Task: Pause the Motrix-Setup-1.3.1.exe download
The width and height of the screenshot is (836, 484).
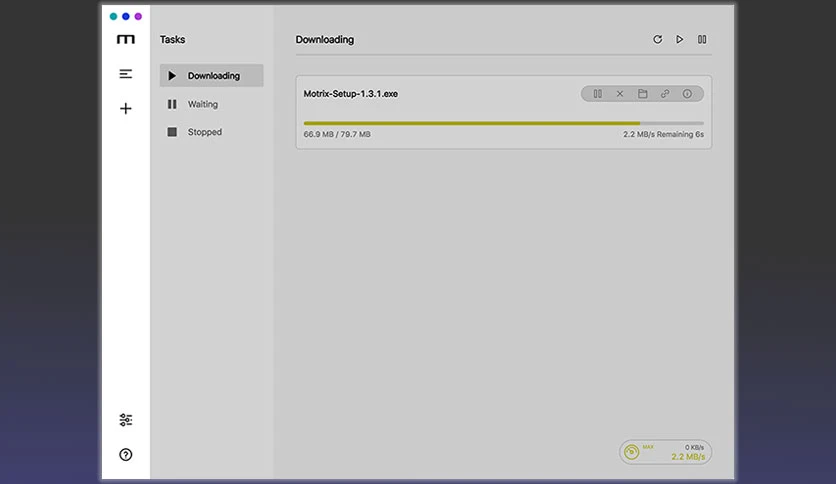Action: [x=598, y=94]
